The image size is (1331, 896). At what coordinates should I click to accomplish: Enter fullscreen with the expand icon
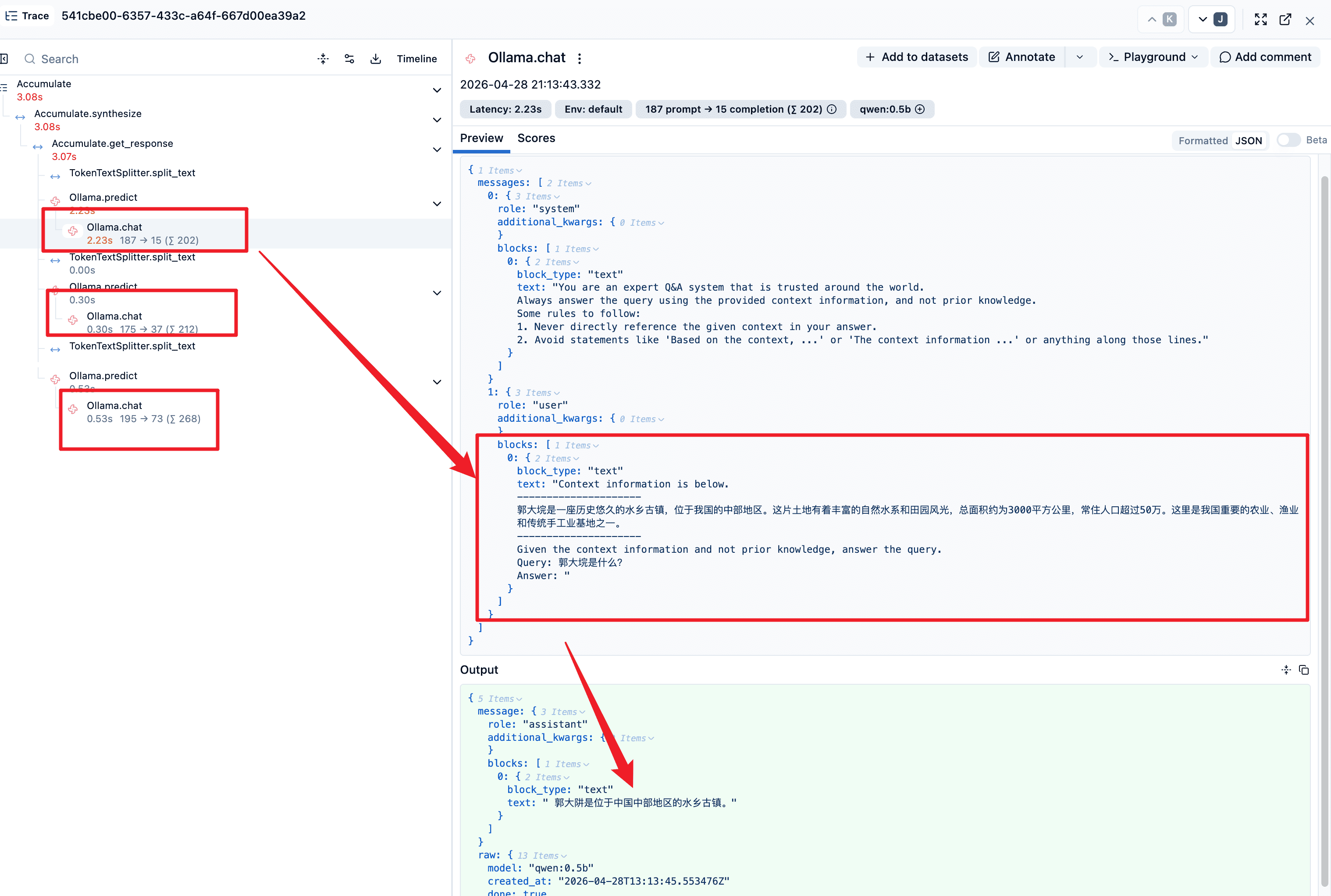pos(1260,20)
